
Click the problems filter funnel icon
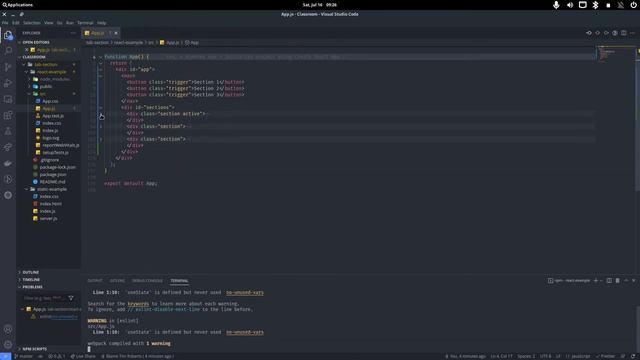71,298
